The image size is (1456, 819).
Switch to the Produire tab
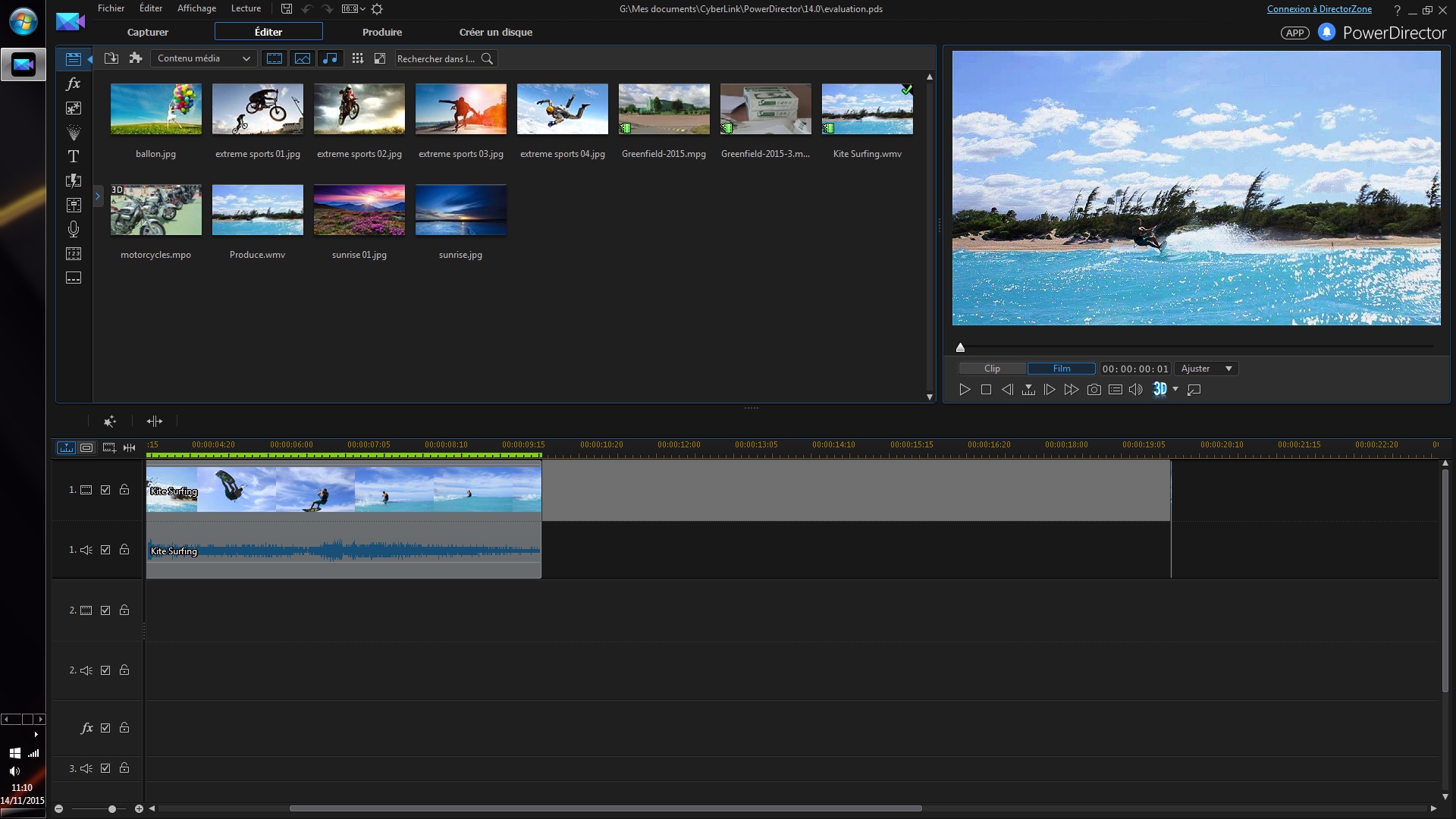point(382,32)
